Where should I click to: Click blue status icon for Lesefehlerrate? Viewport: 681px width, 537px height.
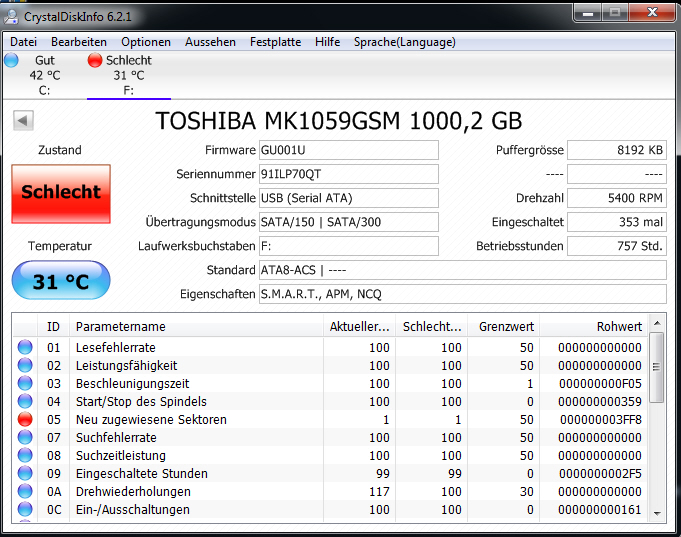tap(25, 347)
